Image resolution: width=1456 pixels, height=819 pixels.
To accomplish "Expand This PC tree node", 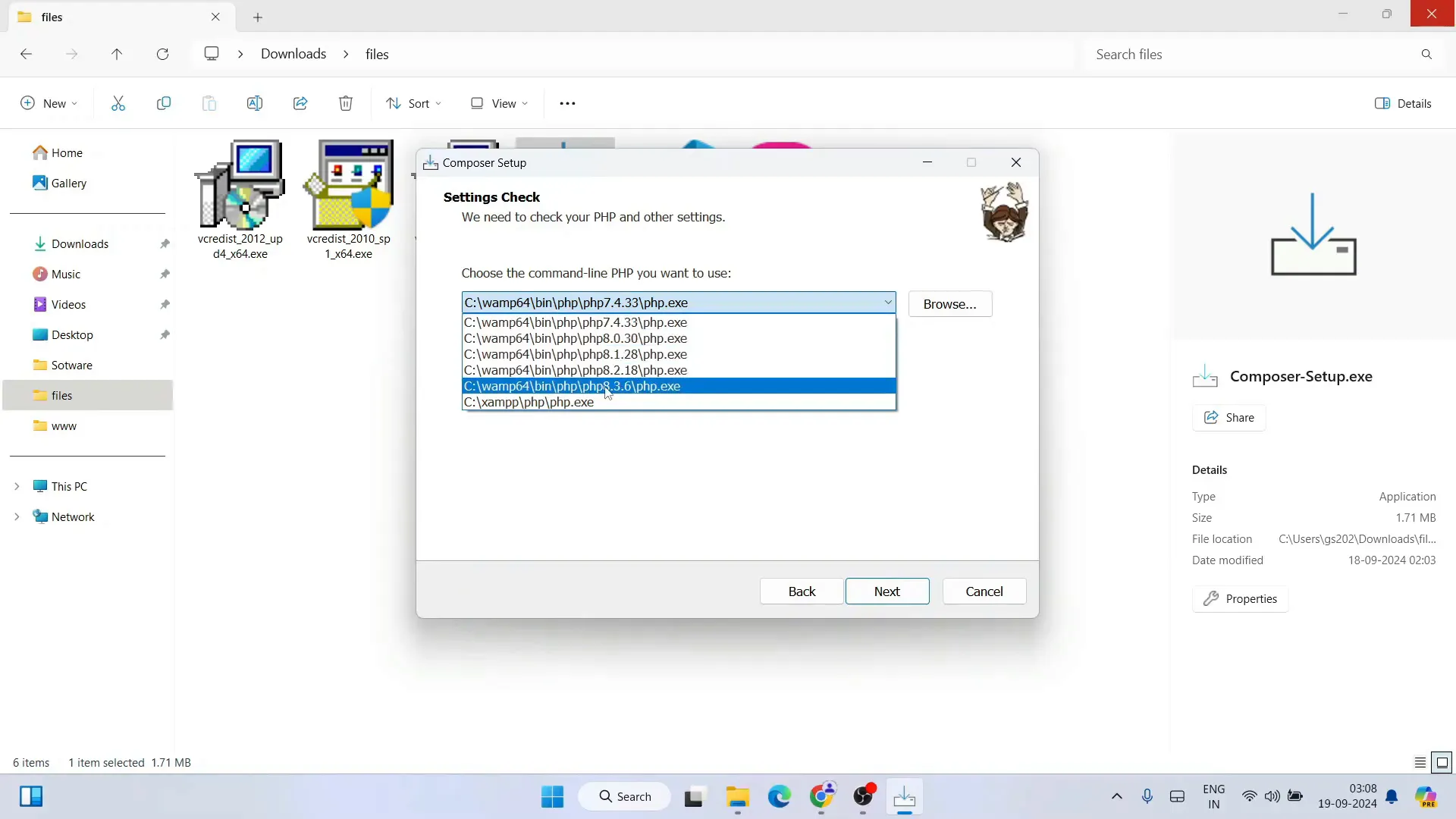I will 17,486.
